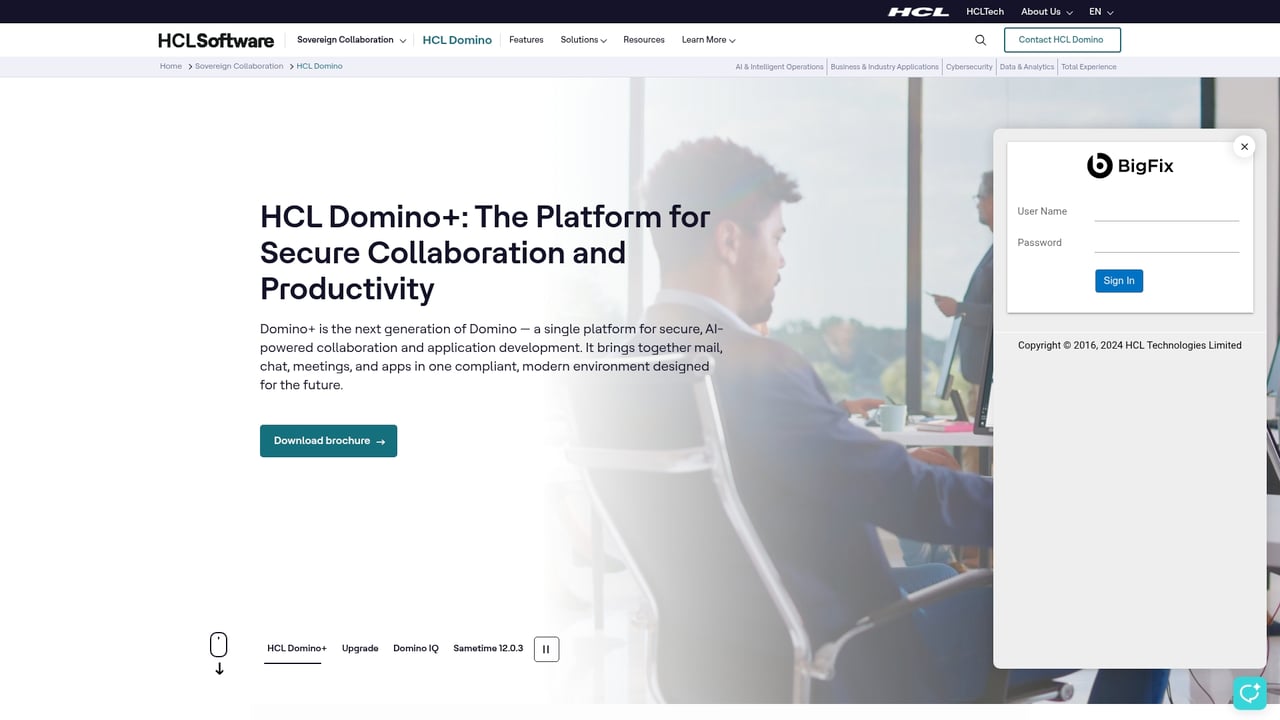The image size is (1280, 720).
Task: Click the HCLSoftware logo
Action: (215, 40)
